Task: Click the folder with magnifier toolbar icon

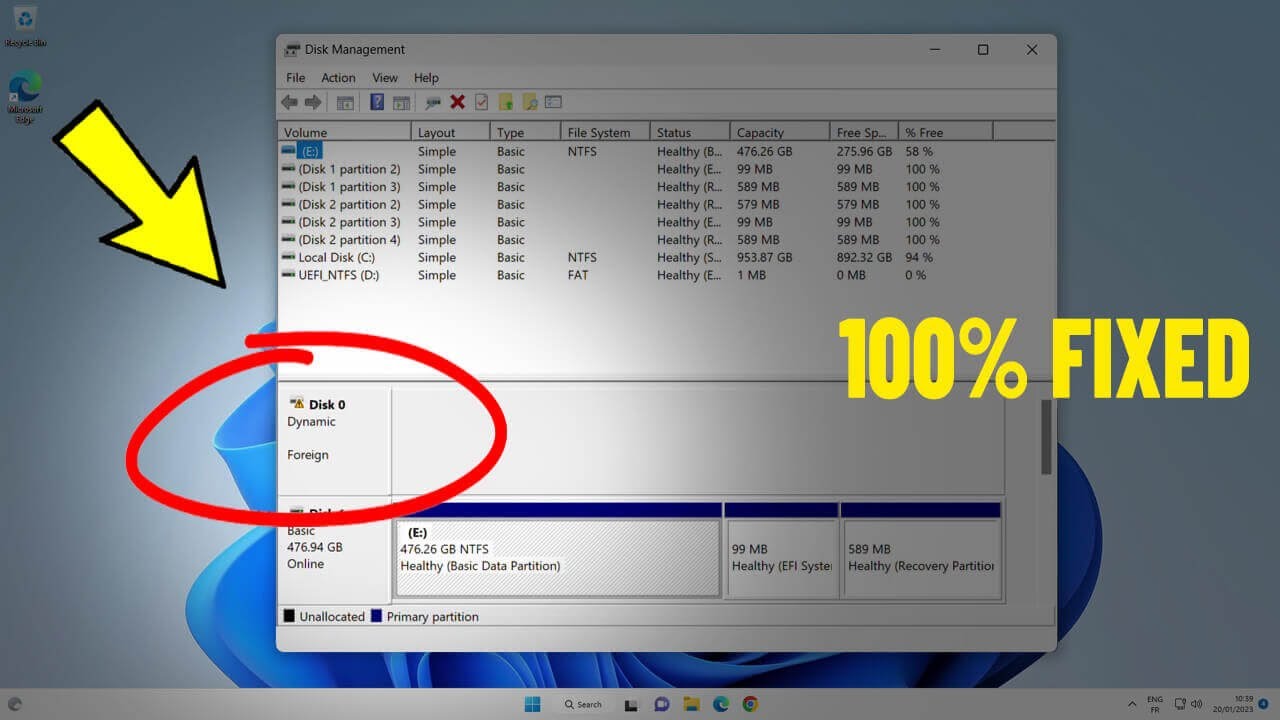Action: pos(530,102)
